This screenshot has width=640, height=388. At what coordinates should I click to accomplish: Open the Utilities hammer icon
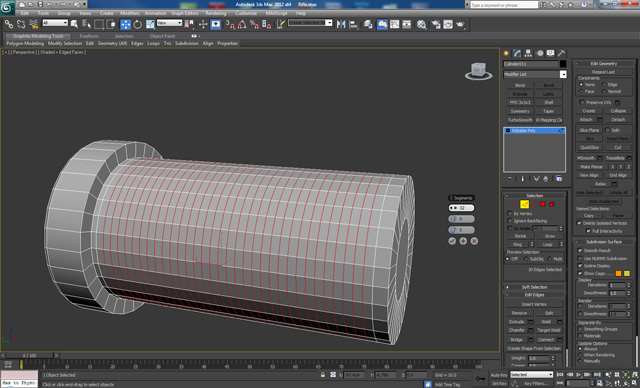coord(562,53)
